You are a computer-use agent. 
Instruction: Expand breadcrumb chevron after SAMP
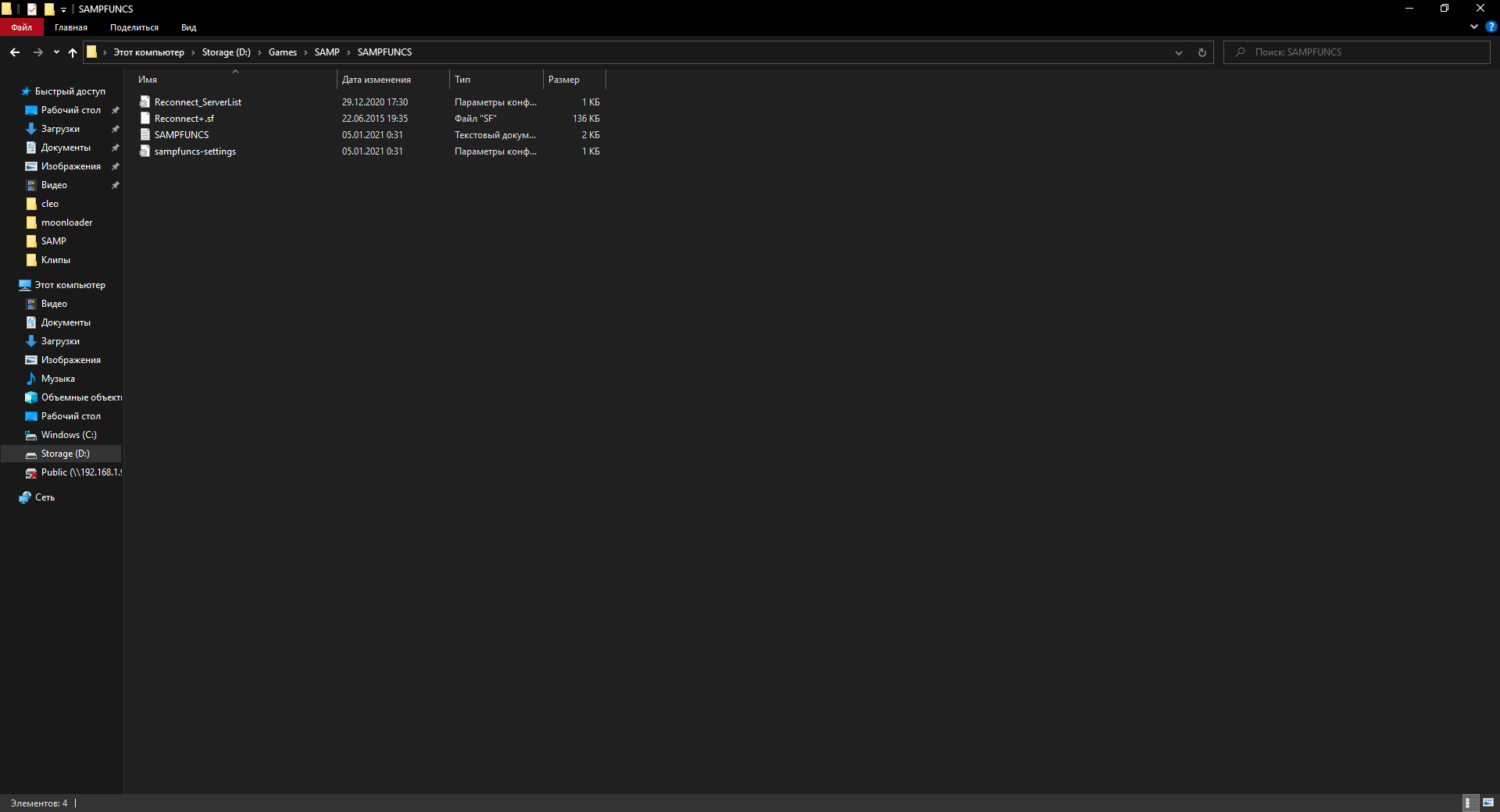coord(348,52)
